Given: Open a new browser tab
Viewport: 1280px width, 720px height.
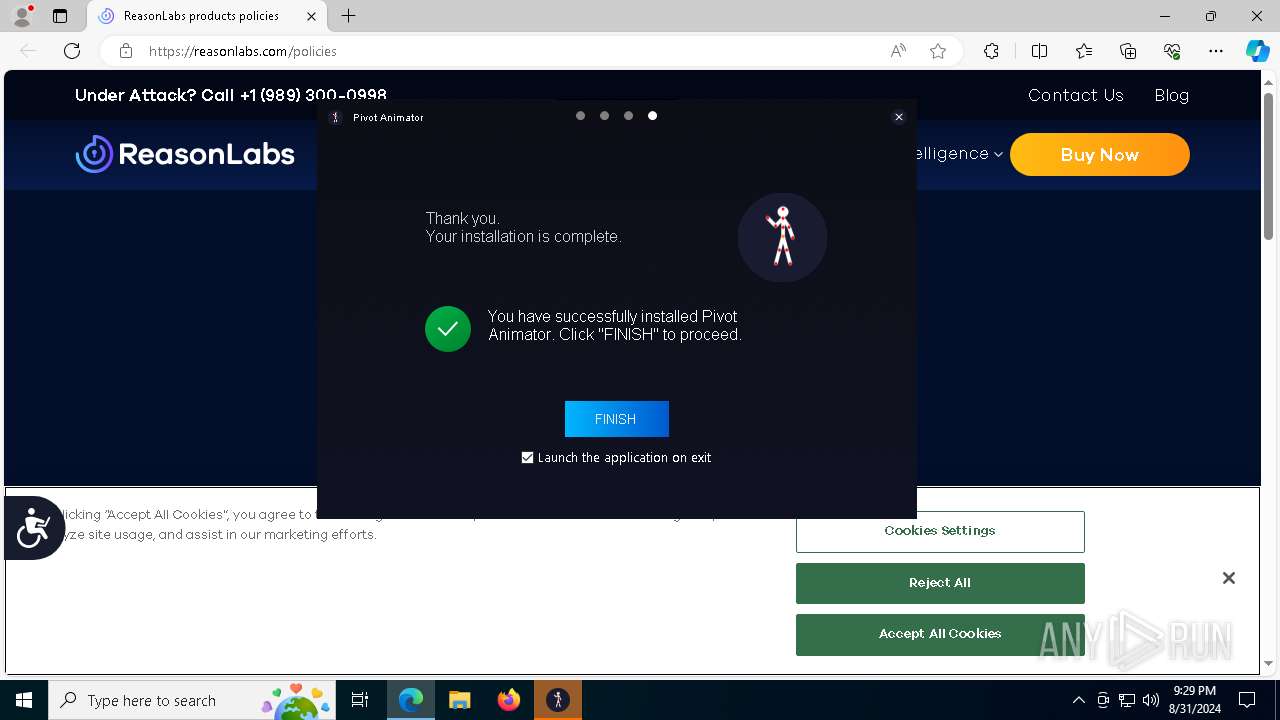Looking at the screenshot, I should point(348,16).
